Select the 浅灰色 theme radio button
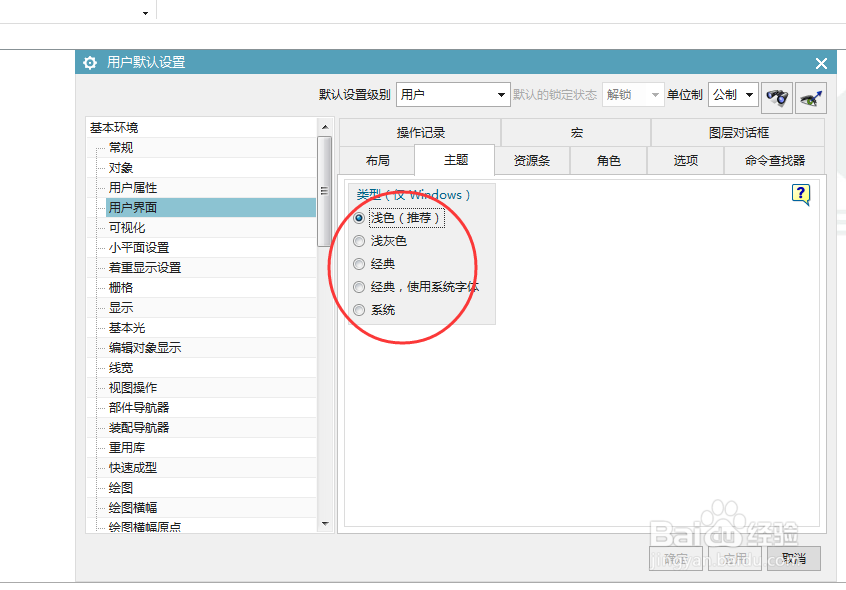The height and width of the screenshot is (590, 846). coord(359,241)
